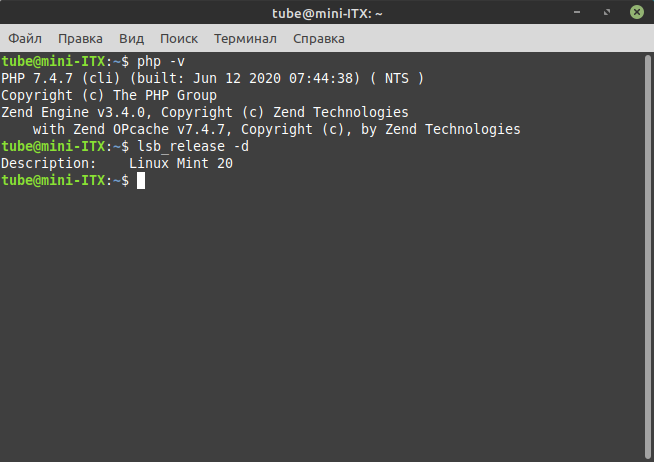Click the Zend Engine v3.4.0 line
This screenshot has height=462, width=654.
click(204, 112)
